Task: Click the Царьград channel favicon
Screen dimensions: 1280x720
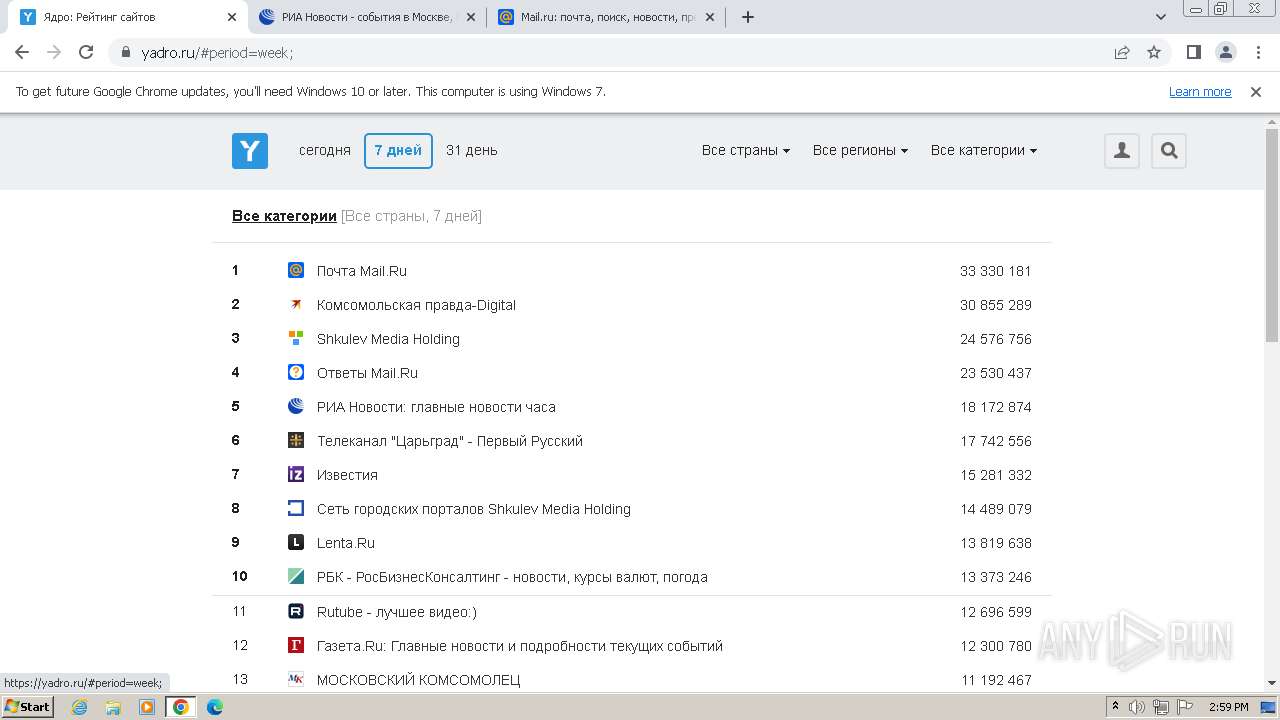Action: [x=296, y=440]
